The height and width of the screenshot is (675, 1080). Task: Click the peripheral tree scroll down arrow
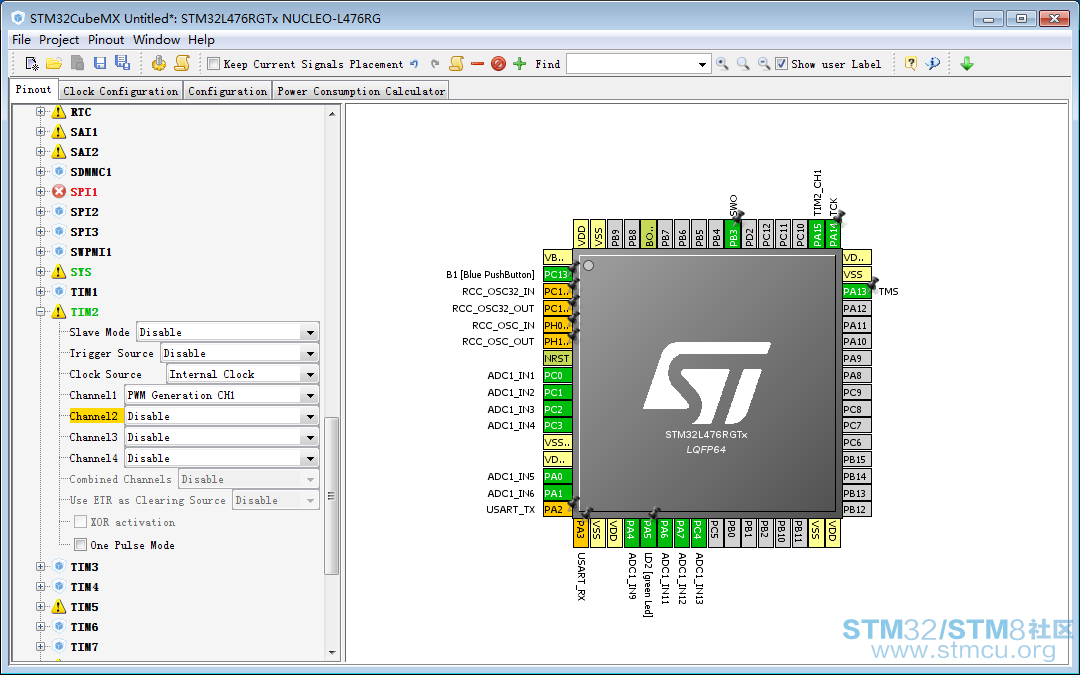coord(332,652)
